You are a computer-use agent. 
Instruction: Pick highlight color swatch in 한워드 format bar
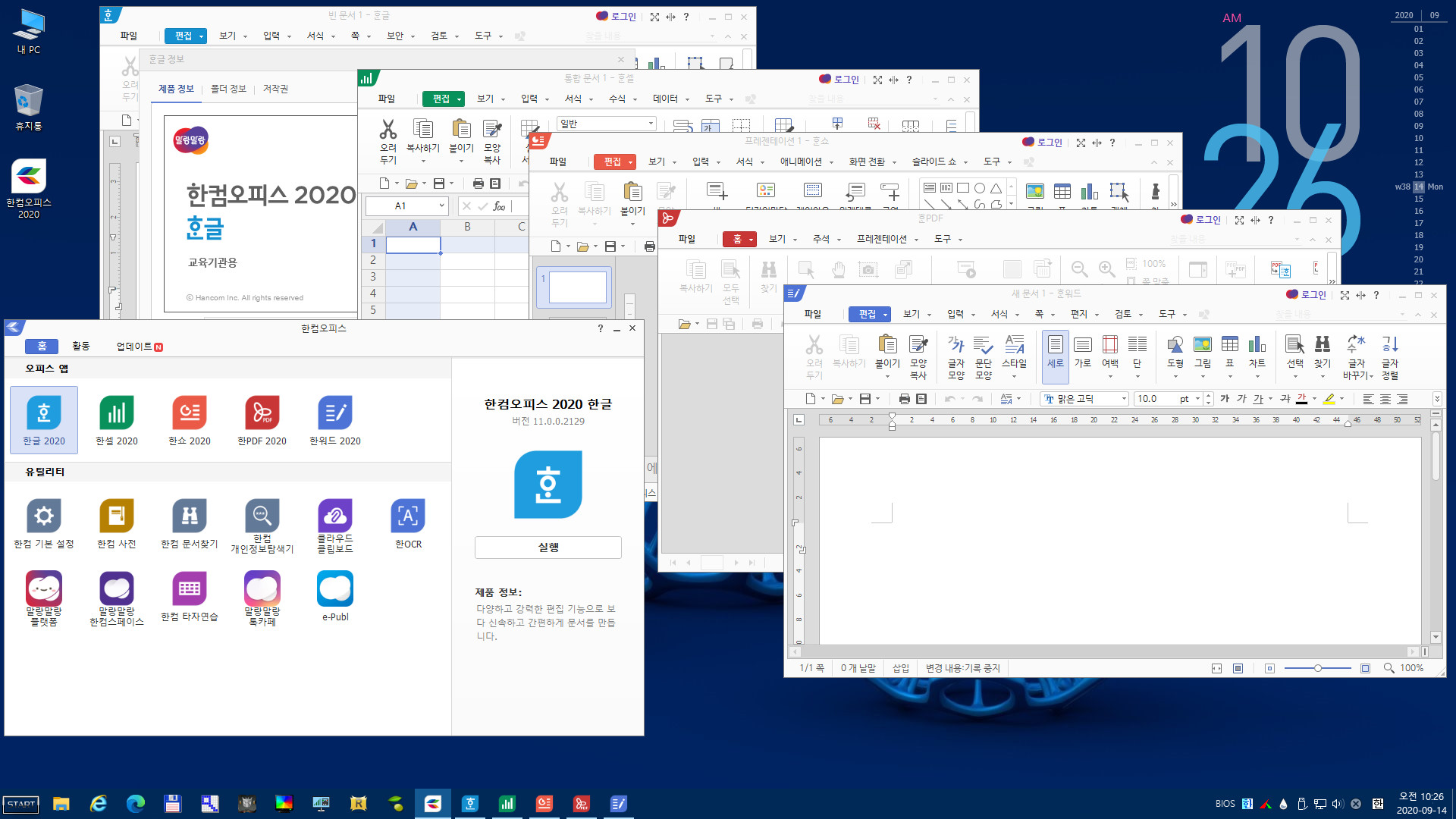[x=1329, y=399]
